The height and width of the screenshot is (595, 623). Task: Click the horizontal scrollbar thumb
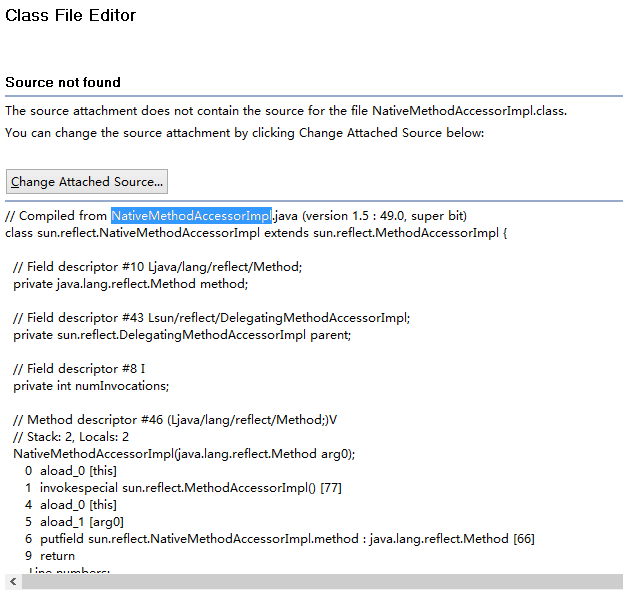pyautogui.click(x=320, y=581)
